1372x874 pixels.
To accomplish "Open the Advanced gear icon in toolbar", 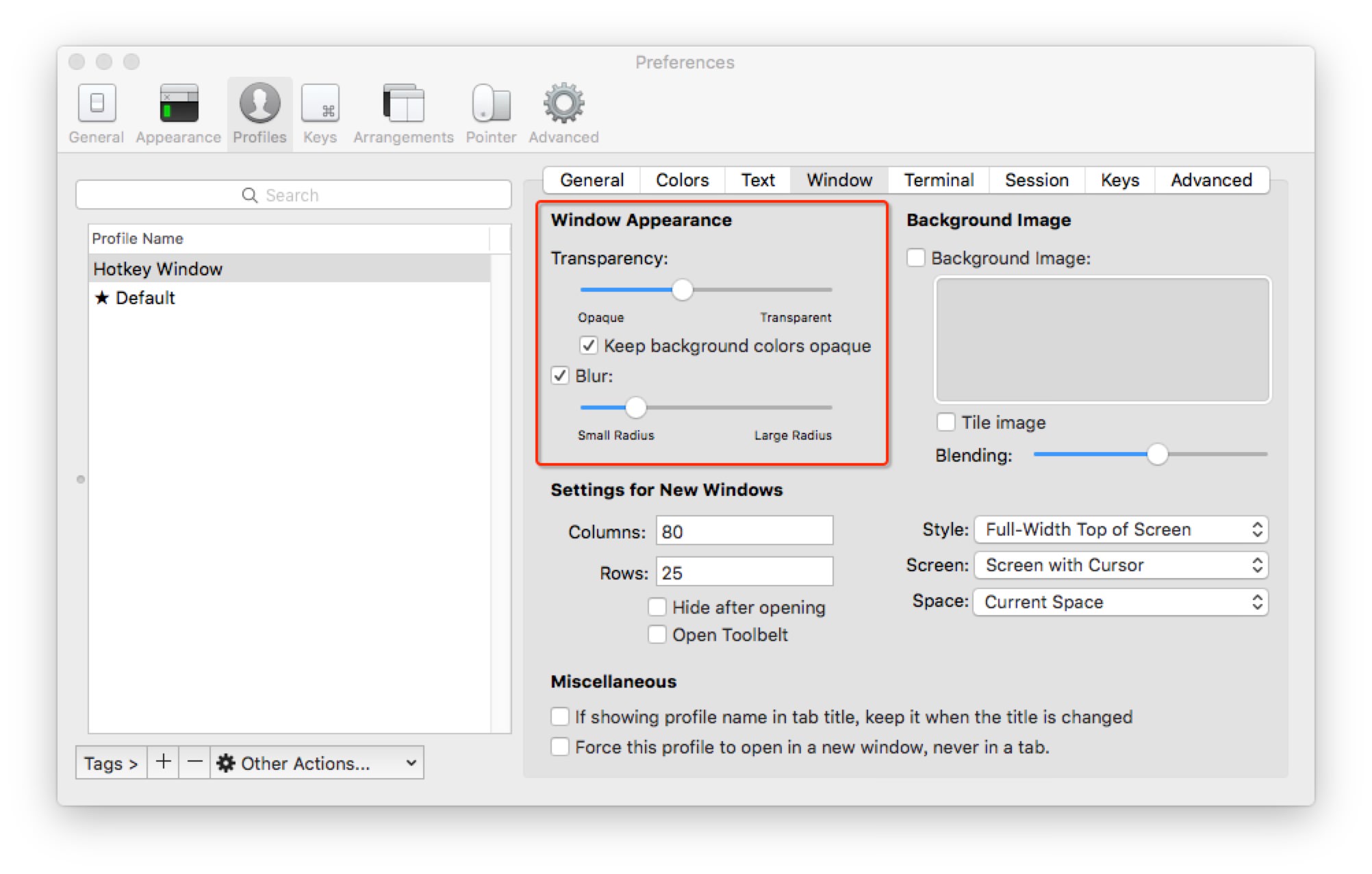I will tap(563, 104).
